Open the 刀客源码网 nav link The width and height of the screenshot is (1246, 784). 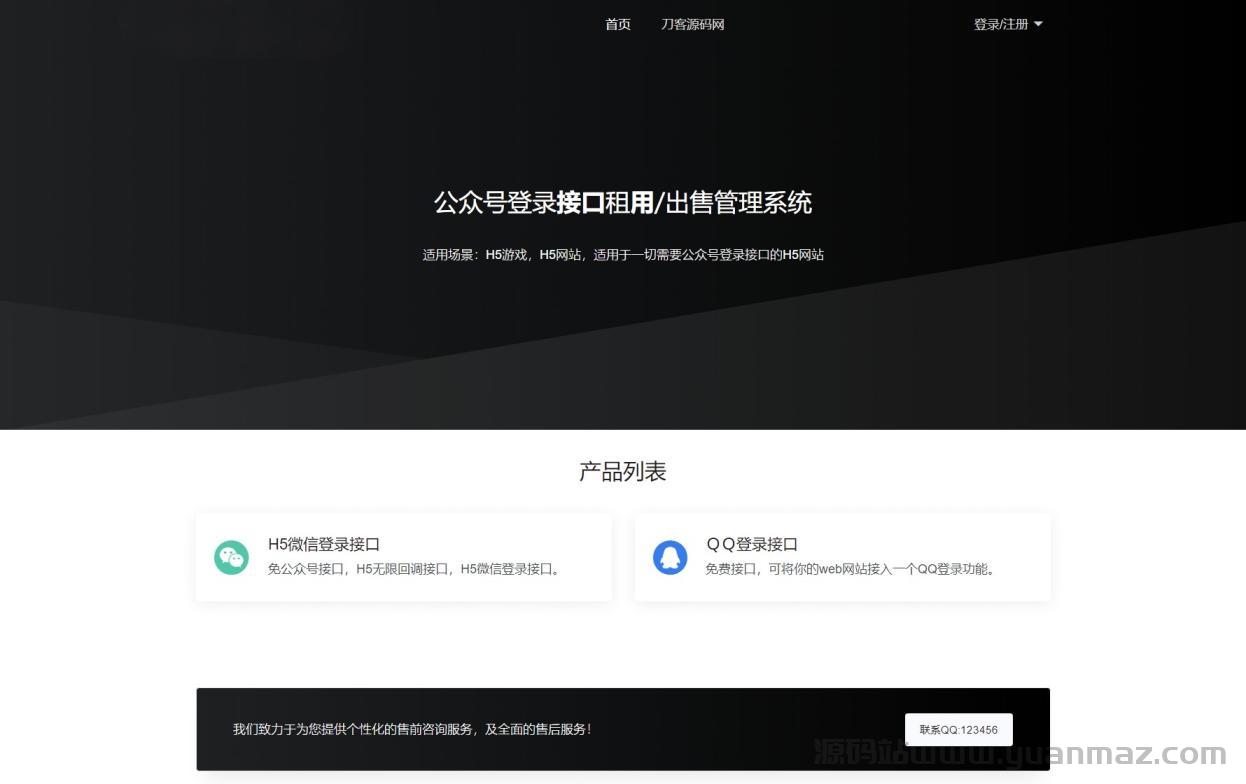[x=692, y=25]
